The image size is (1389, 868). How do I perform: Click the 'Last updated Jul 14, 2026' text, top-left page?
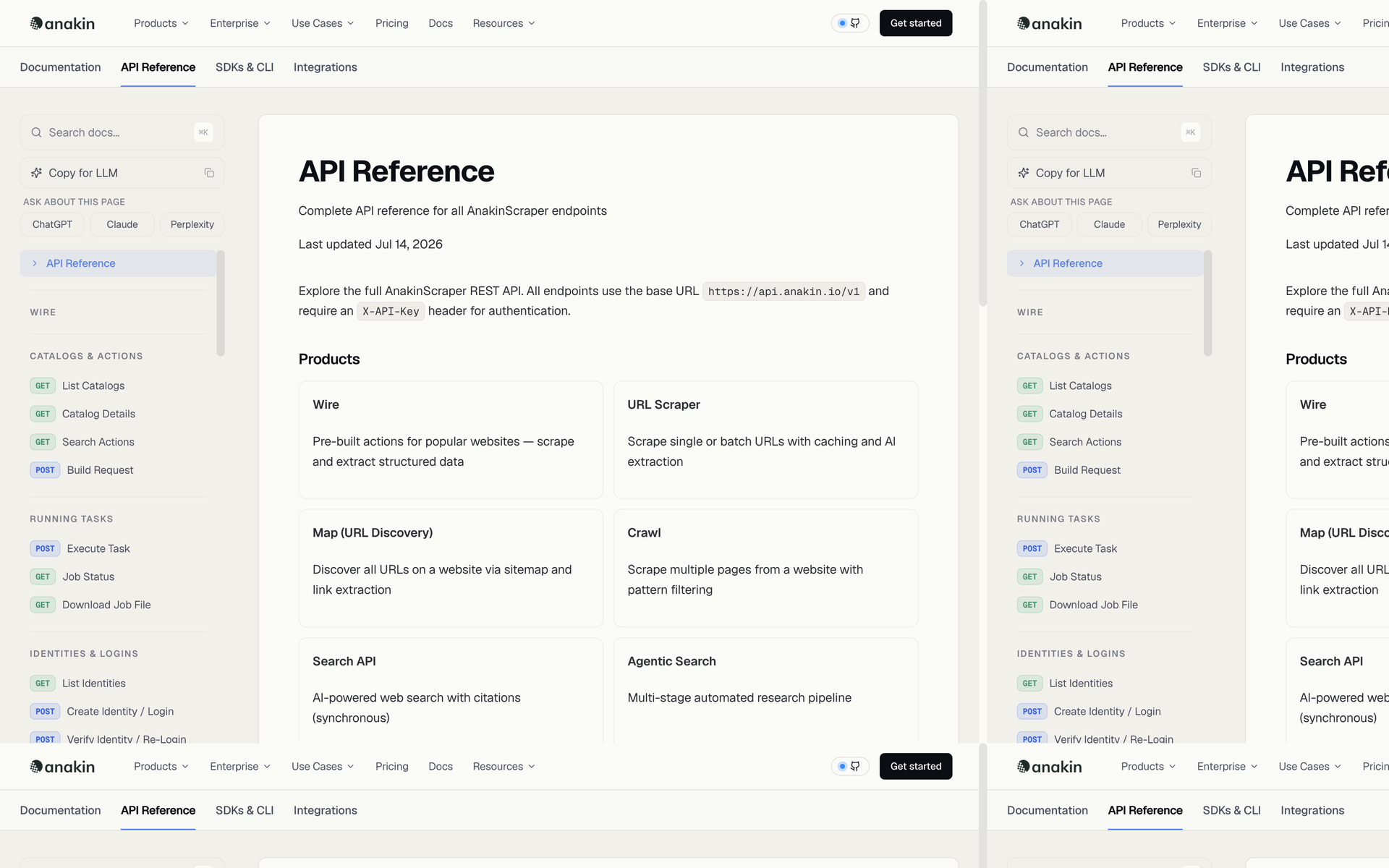click(x=370, y=244)
